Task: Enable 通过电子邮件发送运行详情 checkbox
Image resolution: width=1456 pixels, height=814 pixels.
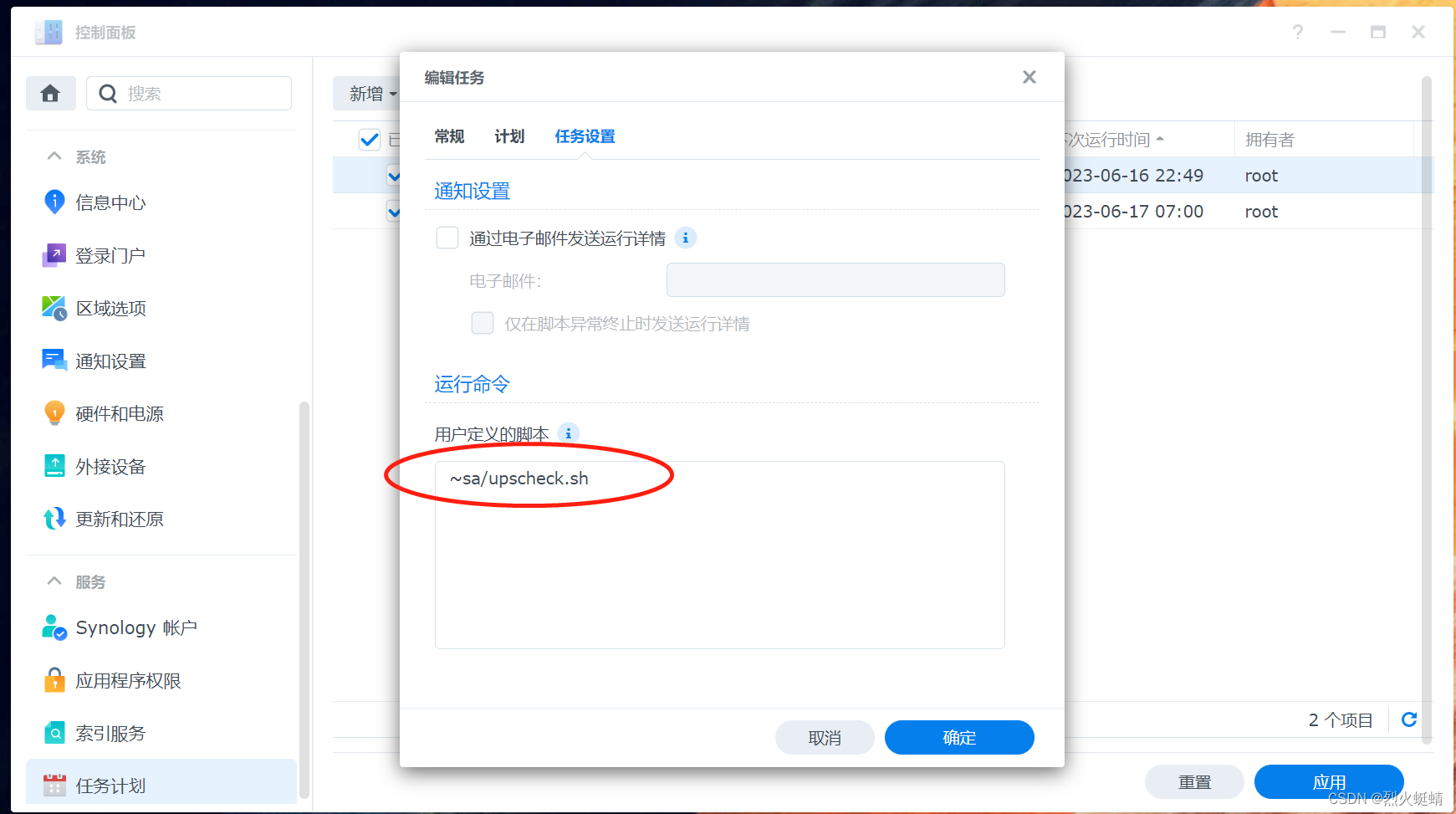Action: pos(447,238)
